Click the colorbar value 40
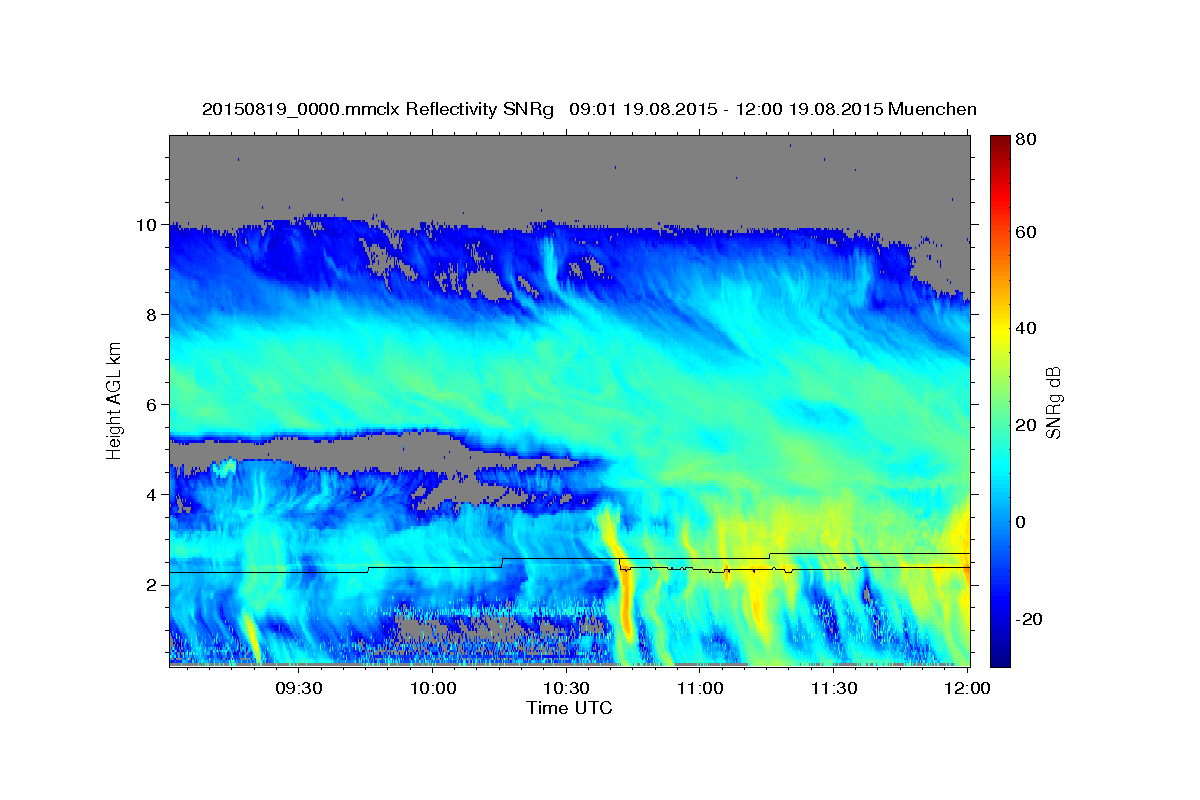 pyautogui.click(x=1025, y=328)
